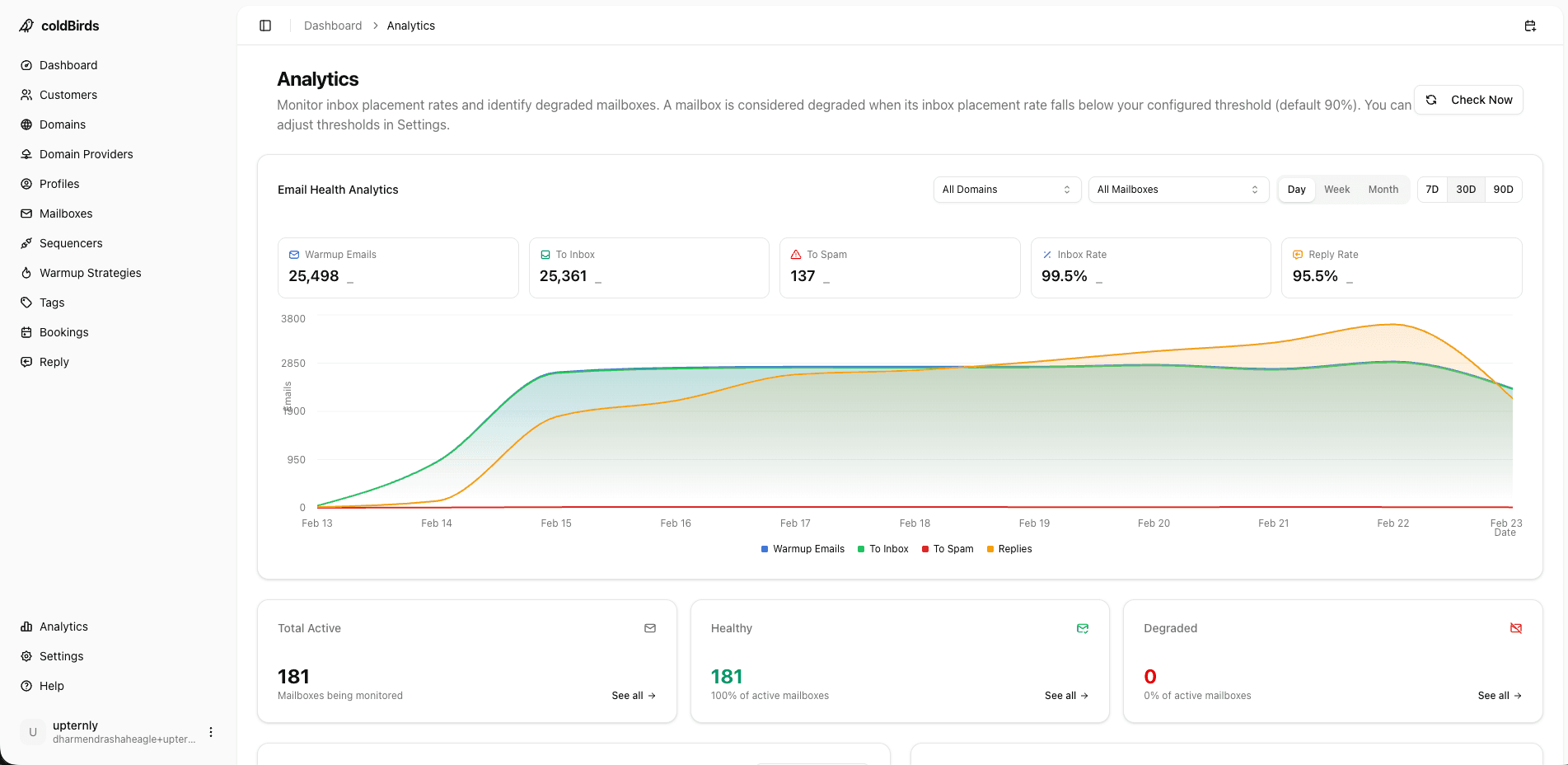Click the Healthy mailboxes count
The height and width of the screenshot is (765, 1568).
[x=726, y=676]
